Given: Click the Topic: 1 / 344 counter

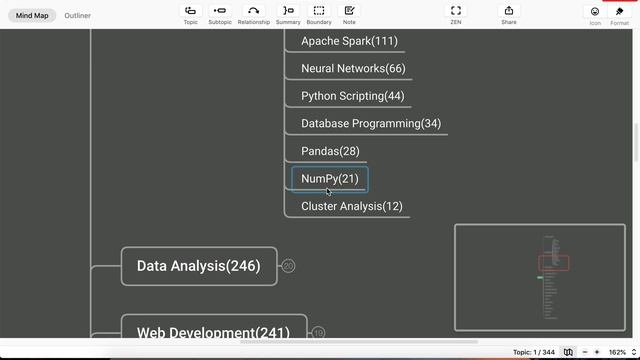Looking at the screenshot, I should (533, 352).
